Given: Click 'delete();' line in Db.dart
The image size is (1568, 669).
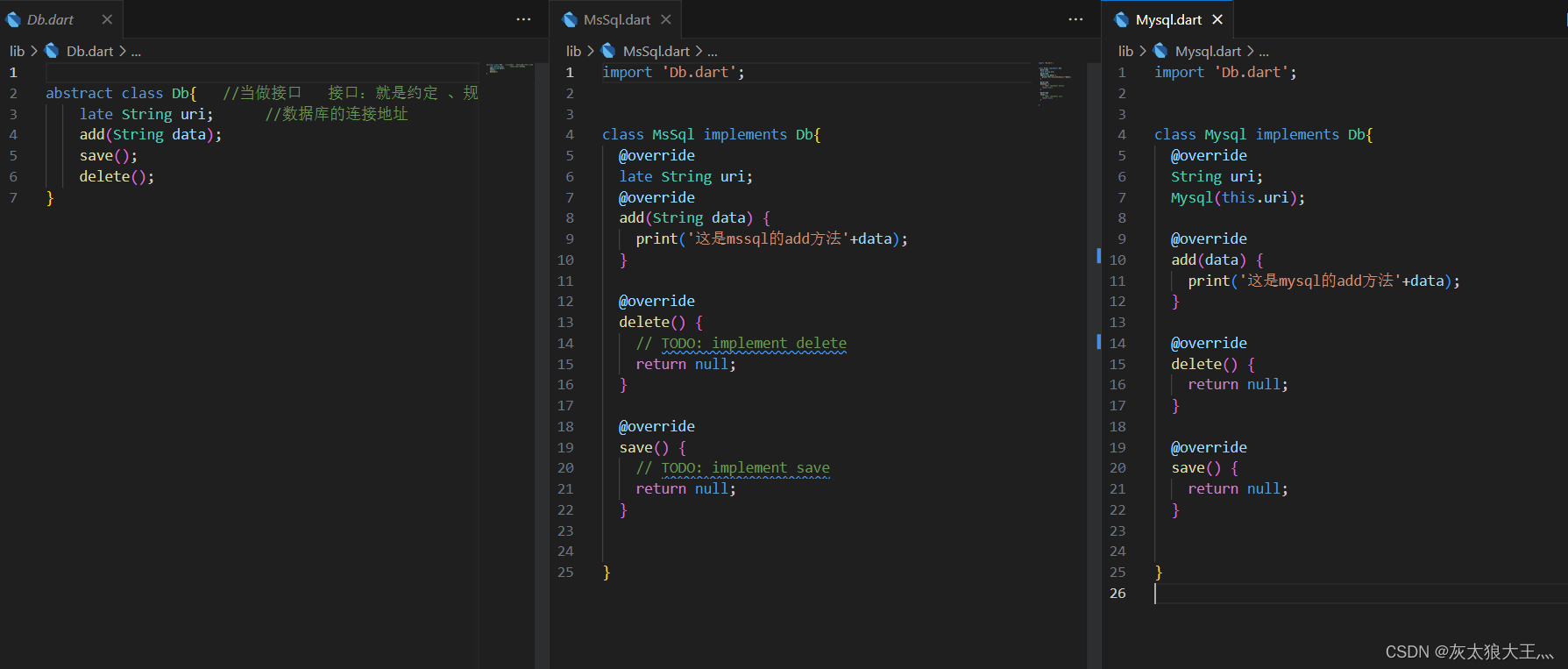Looking at the screenshot, I should [x=117, y=176].
